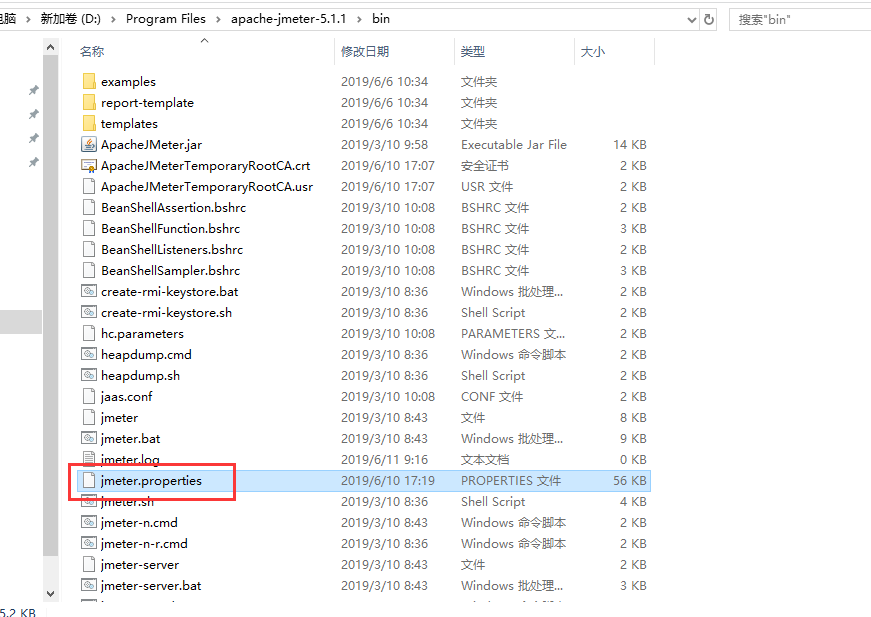
Task: Click the 2019/6/10 17:19 date cell
Action: (388, 480)
